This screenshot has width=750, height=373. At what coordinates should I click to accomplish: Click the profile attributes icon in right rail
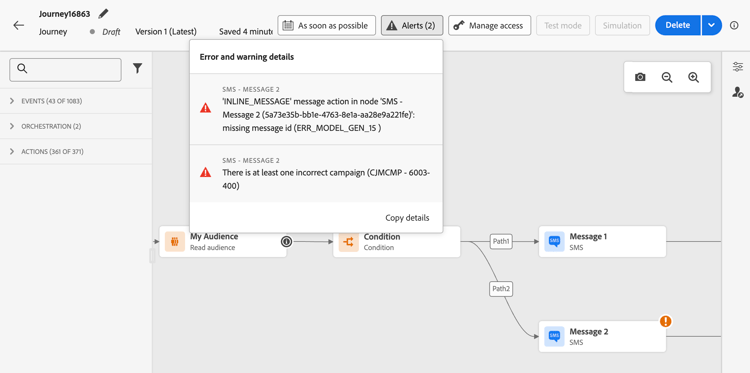click(738, 92)
